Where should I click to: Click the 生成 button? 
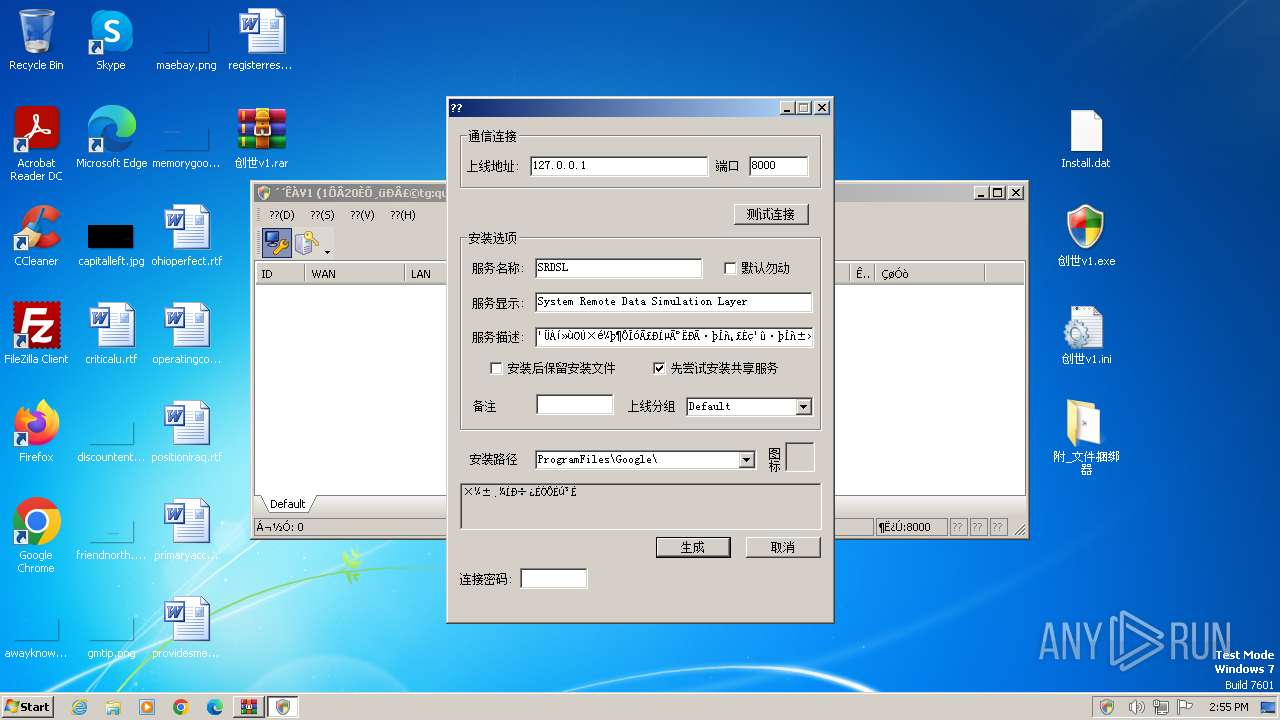693,547
